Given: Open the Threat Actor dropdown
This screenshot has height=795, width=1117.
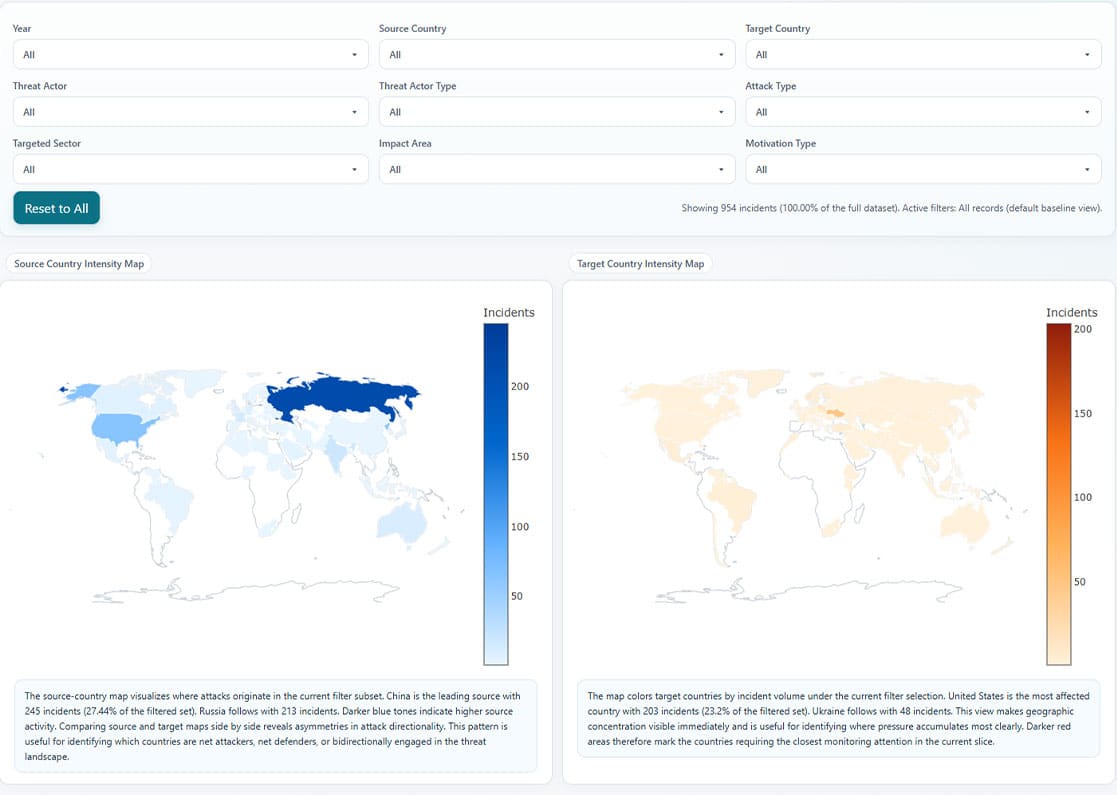Looking at the screenshot, I should 190,112.
